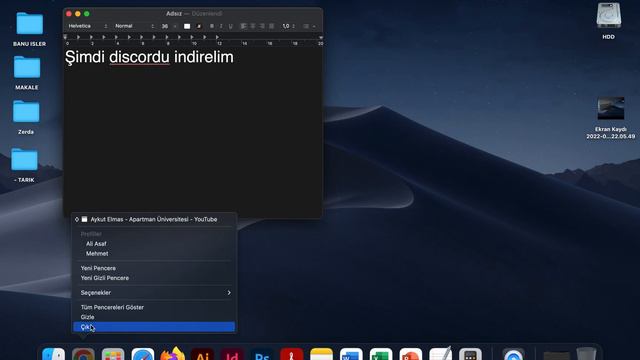Image resolution: width=640 pixels, height=360 pixels.
Task: Select Tüm Pencereleri Göster menu item
Action: click(154, 307)
